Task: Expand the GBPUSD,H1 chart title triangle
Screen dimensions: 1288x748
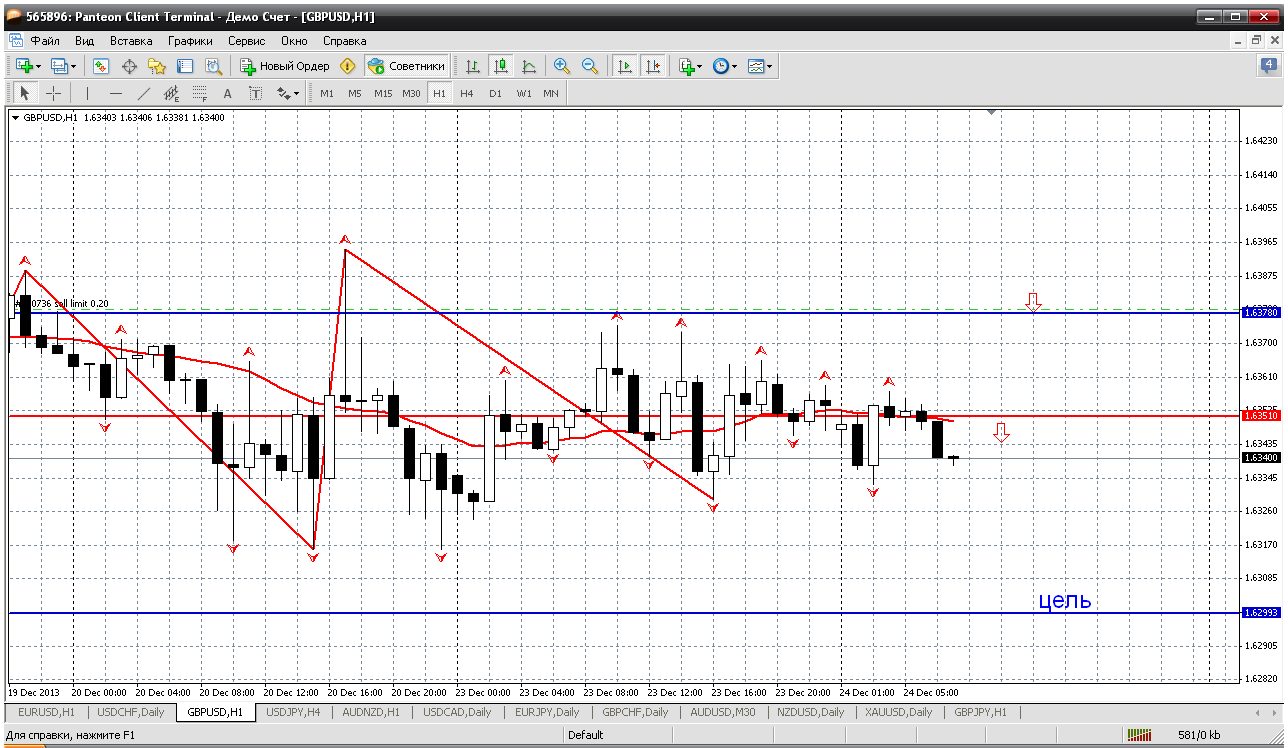Action: pos(16,118)
